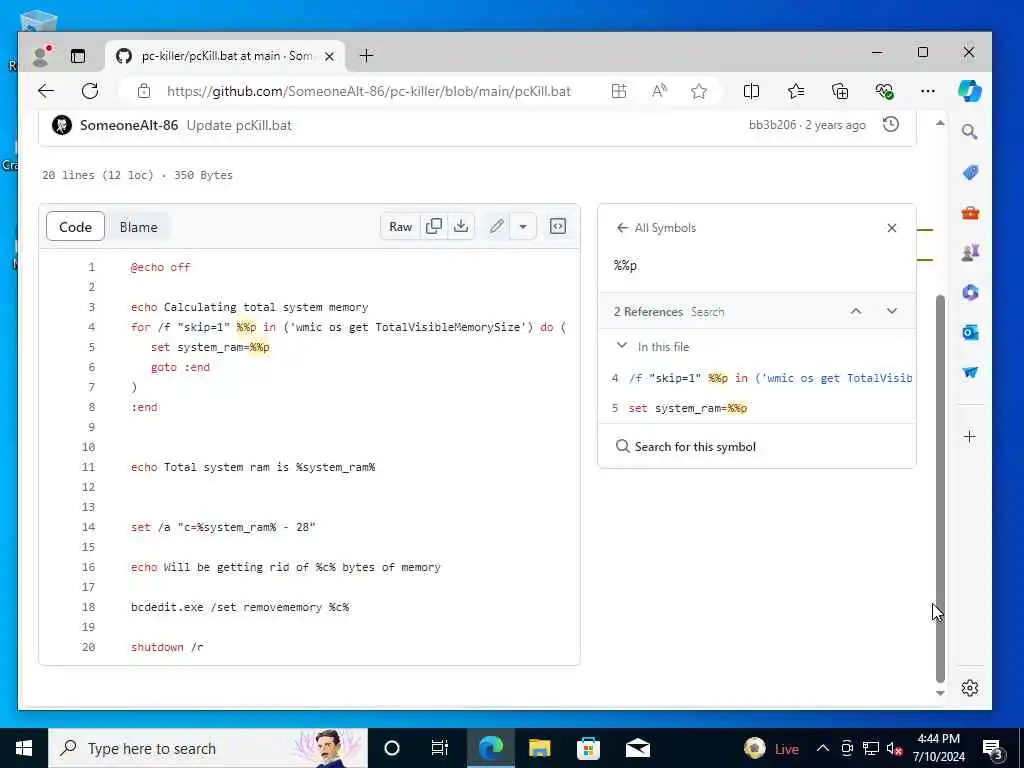Viewport: 1024px width, 768px height.
Task: Click the Search link beside 2 References
Action: (x=707, y=312)
